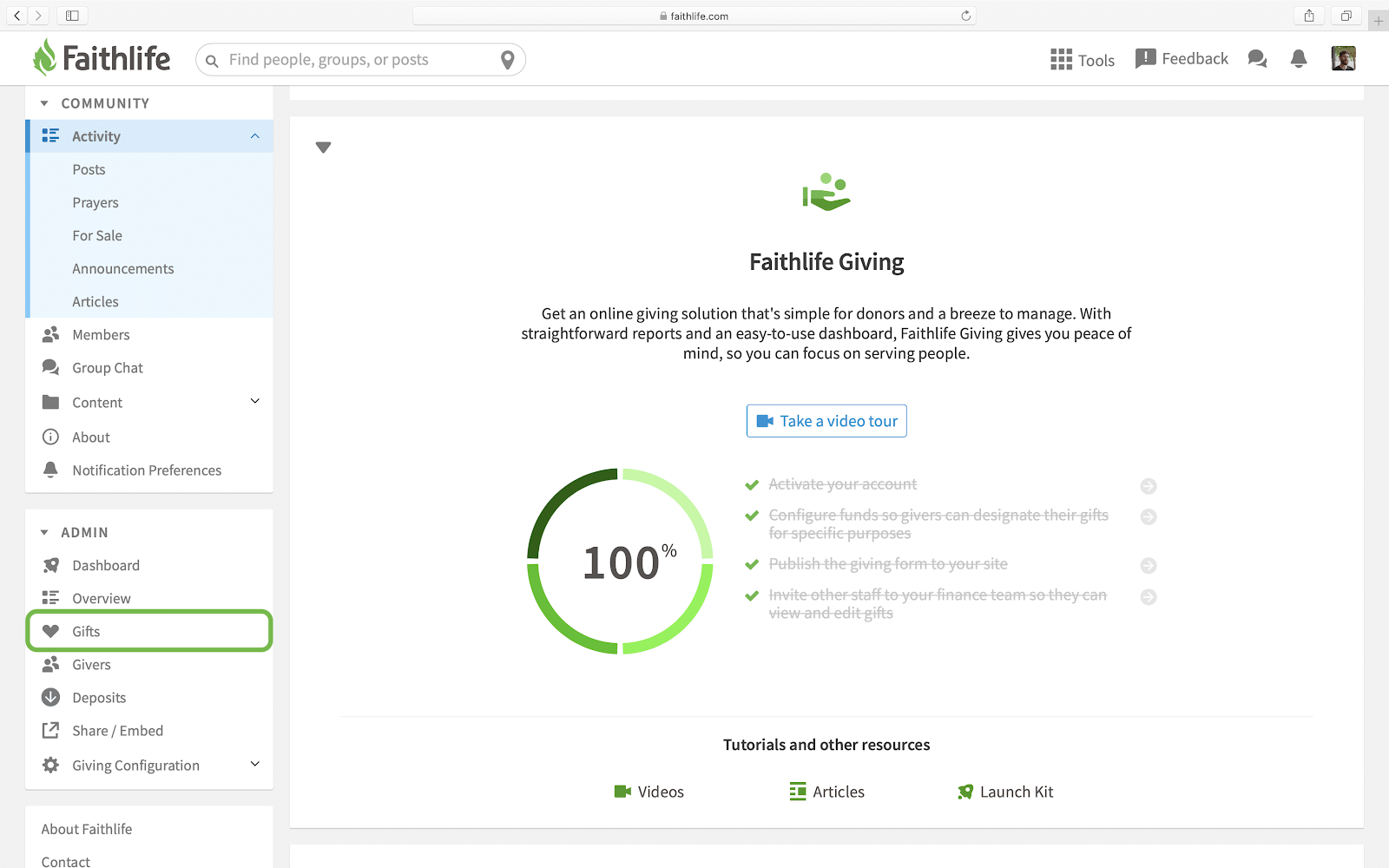Open the Contact link

point(66,861)
